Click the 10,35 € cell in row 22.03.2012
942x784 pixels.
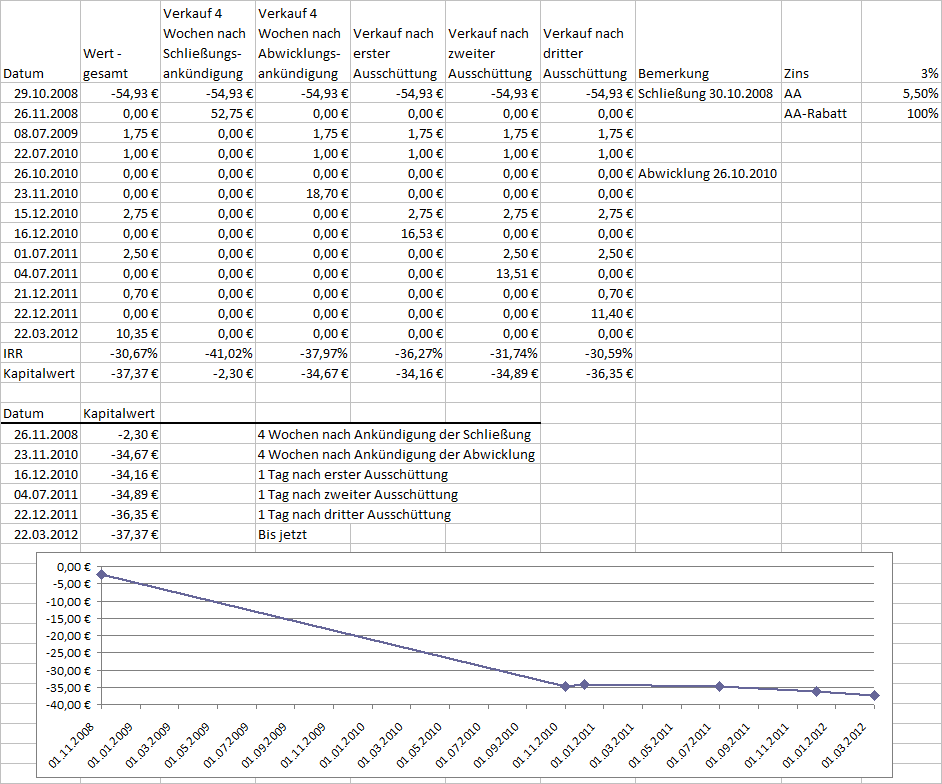point(120,333)
